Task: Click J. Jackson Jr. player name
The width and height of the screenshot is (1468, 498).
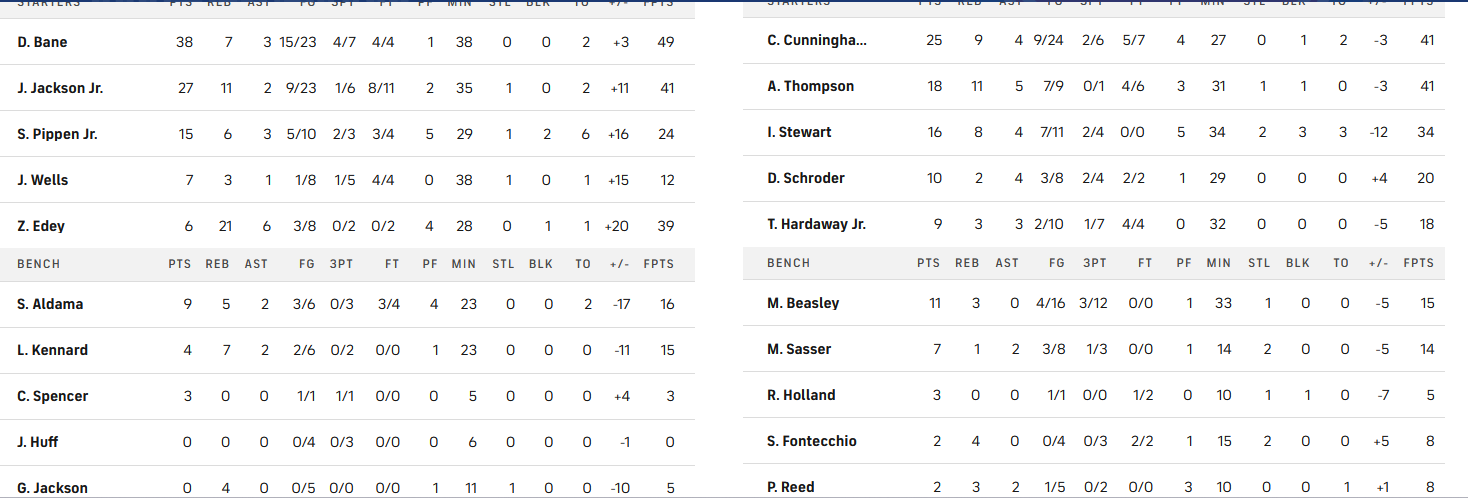Action: click(x=60, y=88)
